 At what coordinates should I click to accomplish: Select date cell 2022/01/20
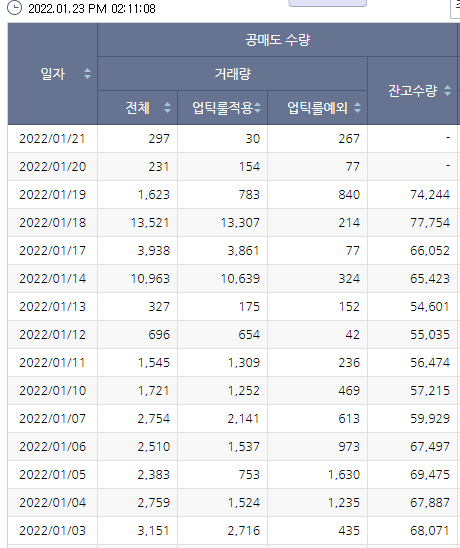click(x=52, y=167)
